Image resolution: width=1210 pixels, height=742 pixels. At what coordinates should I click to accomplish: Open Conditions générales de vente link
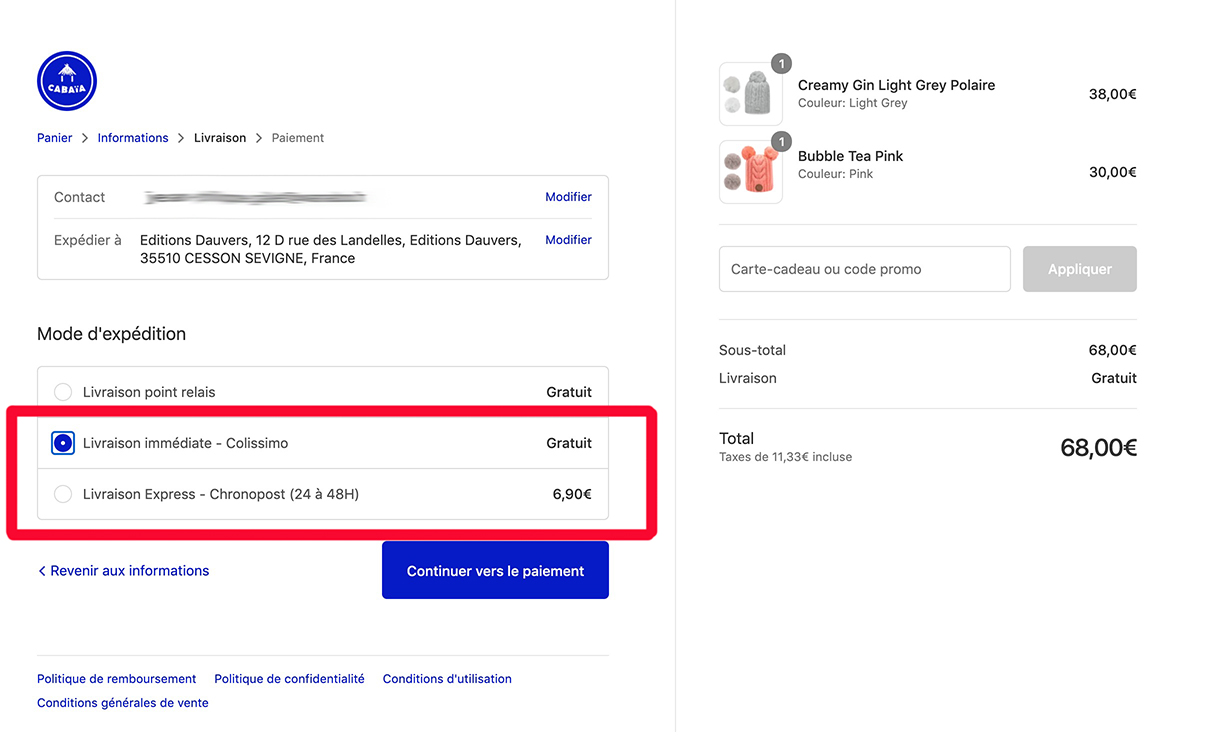click(x=123, y=703)
